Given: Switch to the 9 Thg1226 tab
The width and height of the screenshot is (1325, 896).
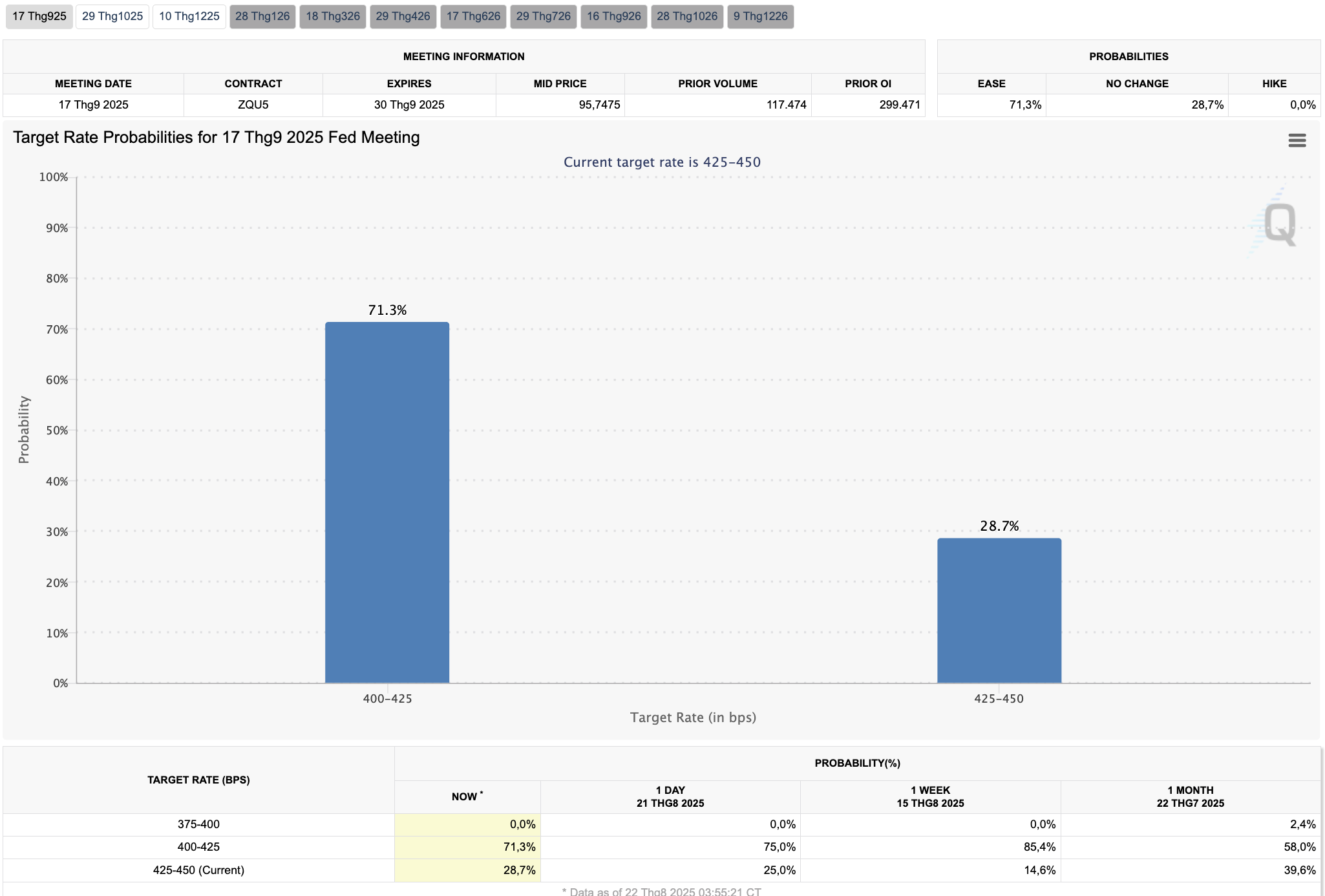Looking at the screenshot, I should point(761,16).
